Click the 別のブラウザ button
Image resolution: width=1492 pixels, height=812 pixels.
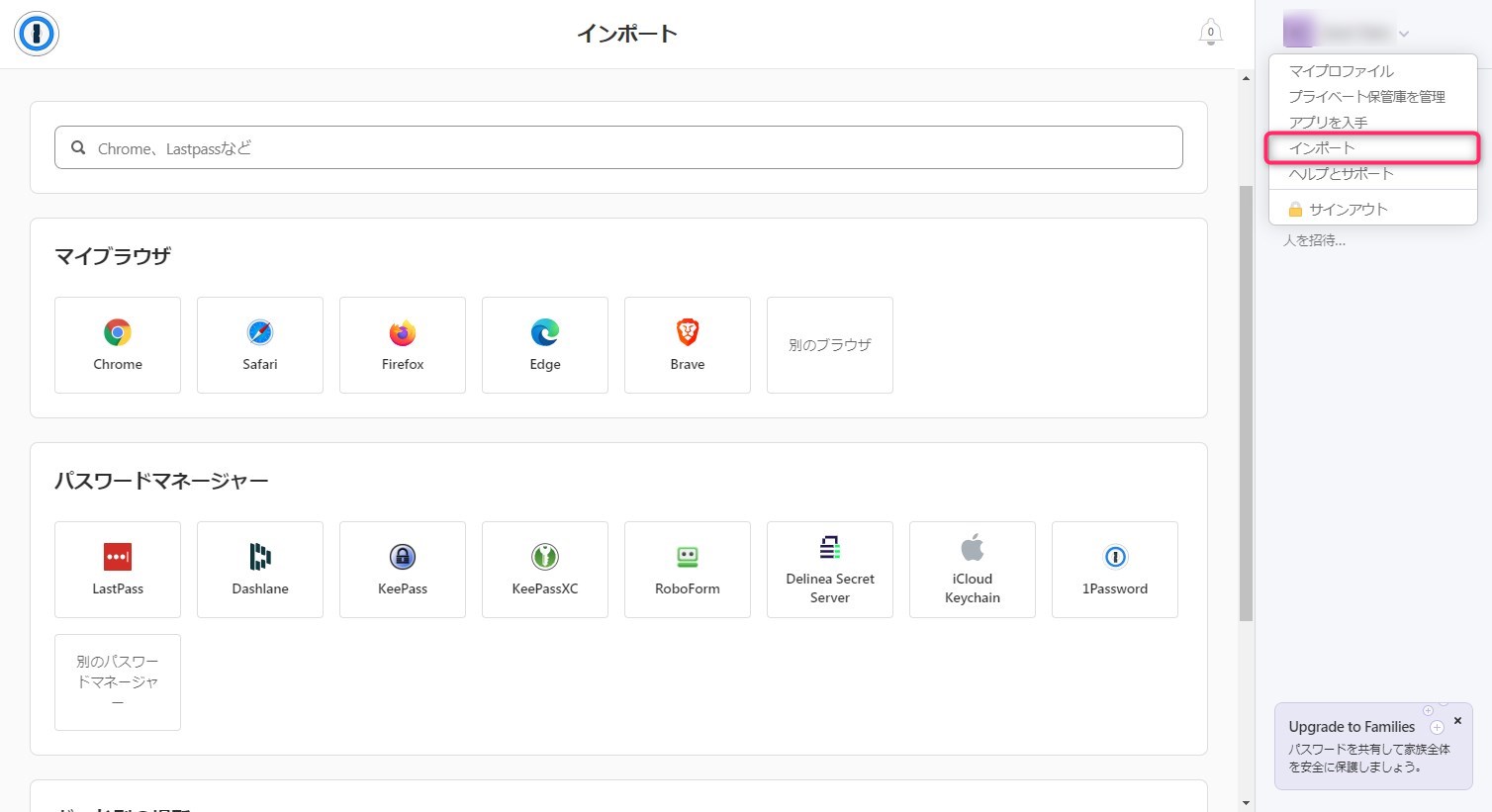click(x=830, y=345)
